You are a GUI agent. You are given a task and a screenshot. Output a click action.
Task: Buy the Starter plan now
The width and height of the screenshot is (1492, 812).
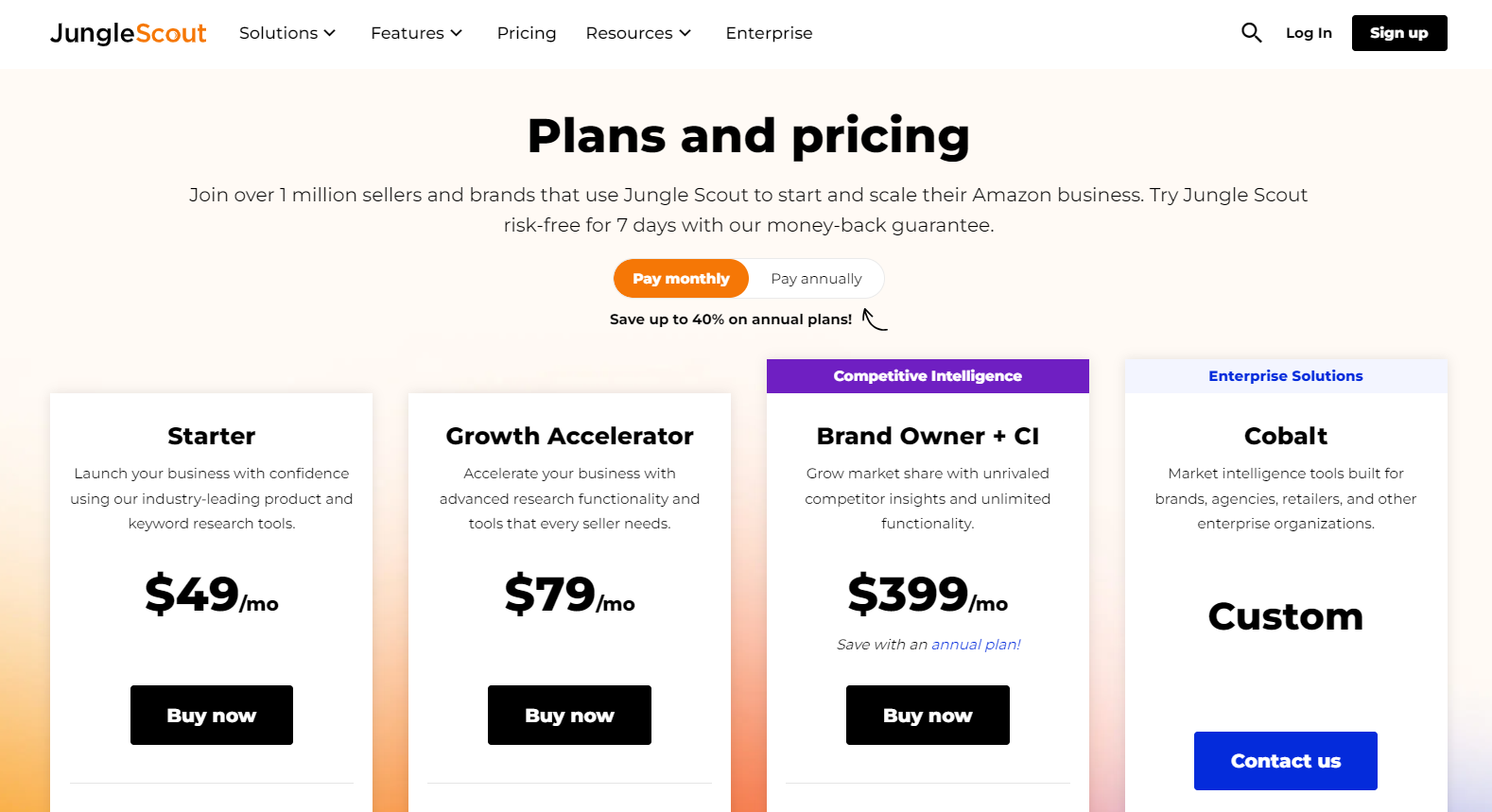coord(212,716)
